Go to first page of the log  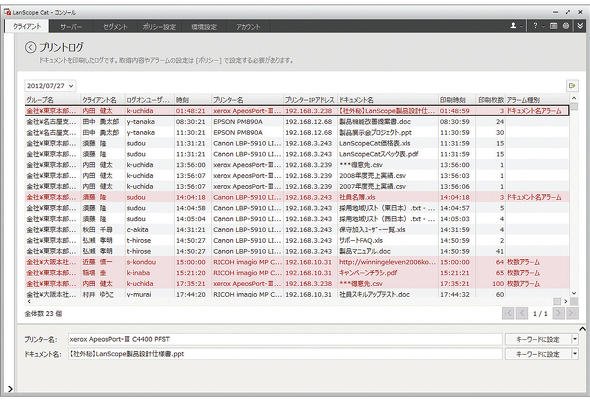click(508, 313)
